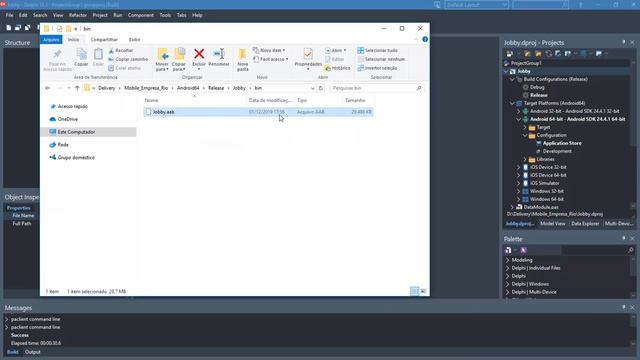Open Arquivo tab in Explorer

pos(51,40)
